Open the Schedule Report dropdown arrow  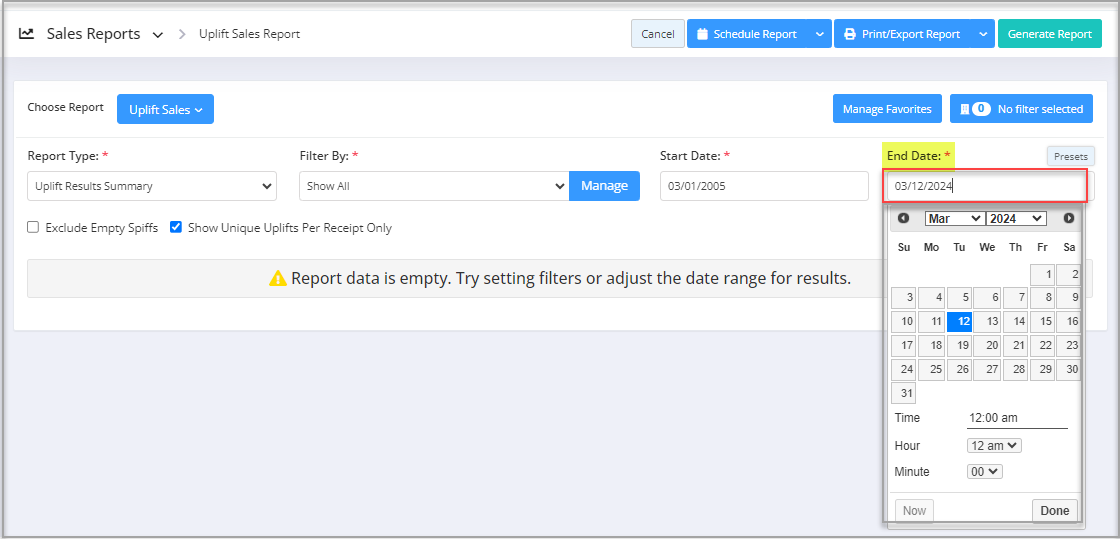tap(819, 34)
